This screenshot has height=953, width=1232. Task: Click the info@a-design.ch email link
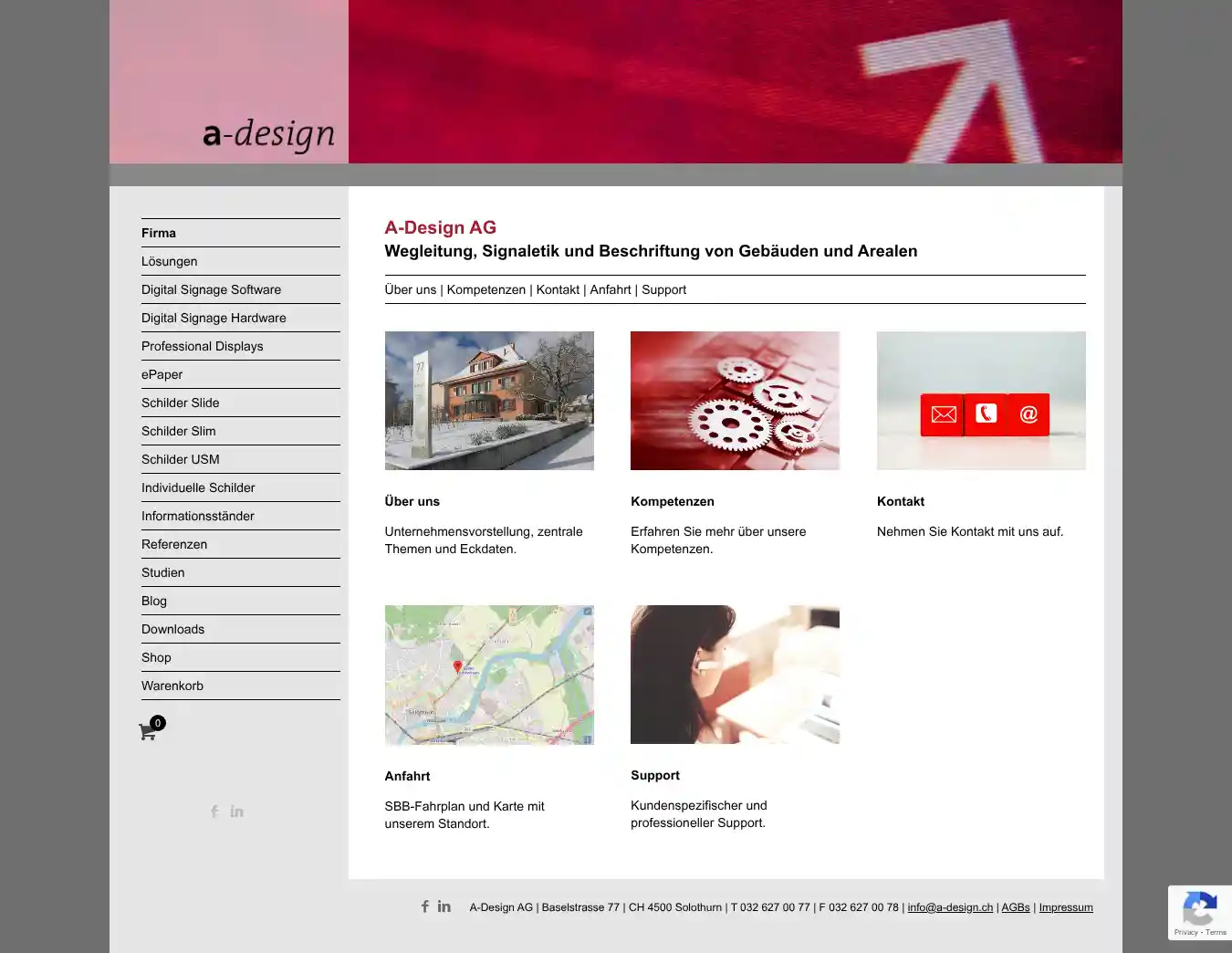point(950,907)
